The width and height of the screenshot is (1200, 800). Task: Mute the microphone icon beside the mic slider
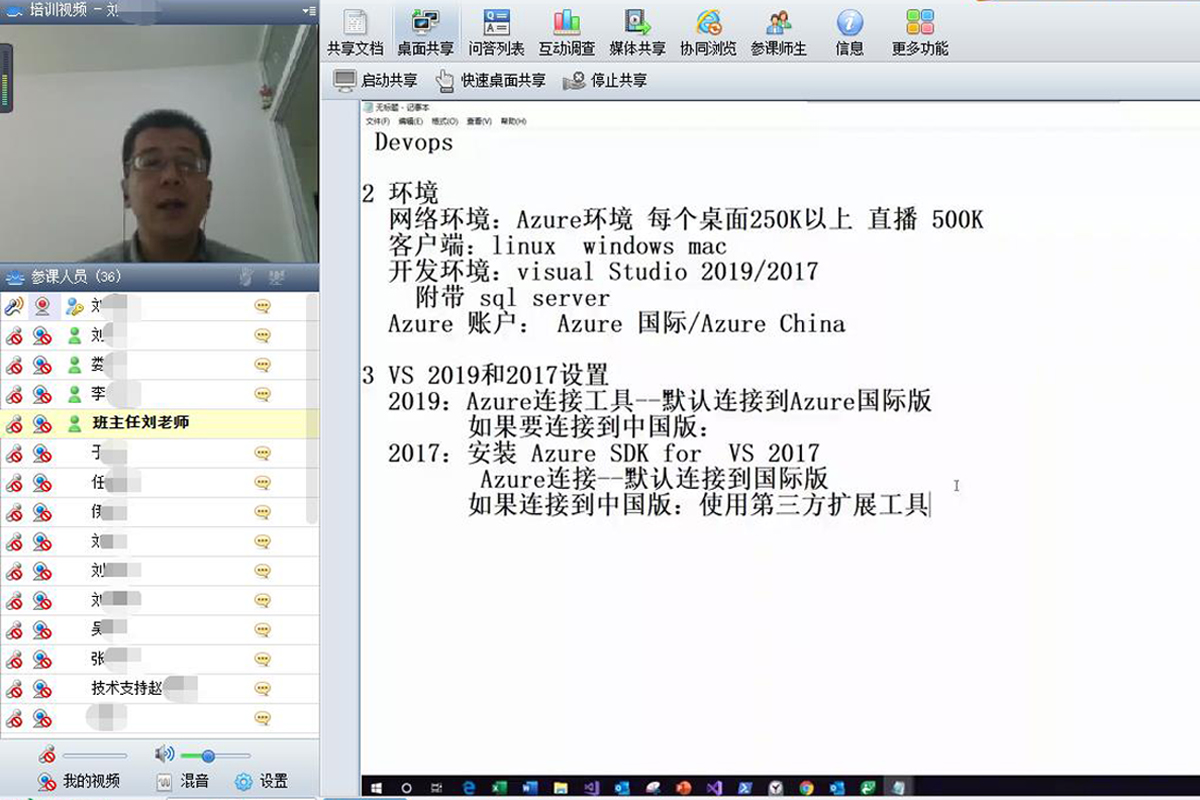(46, 755)
